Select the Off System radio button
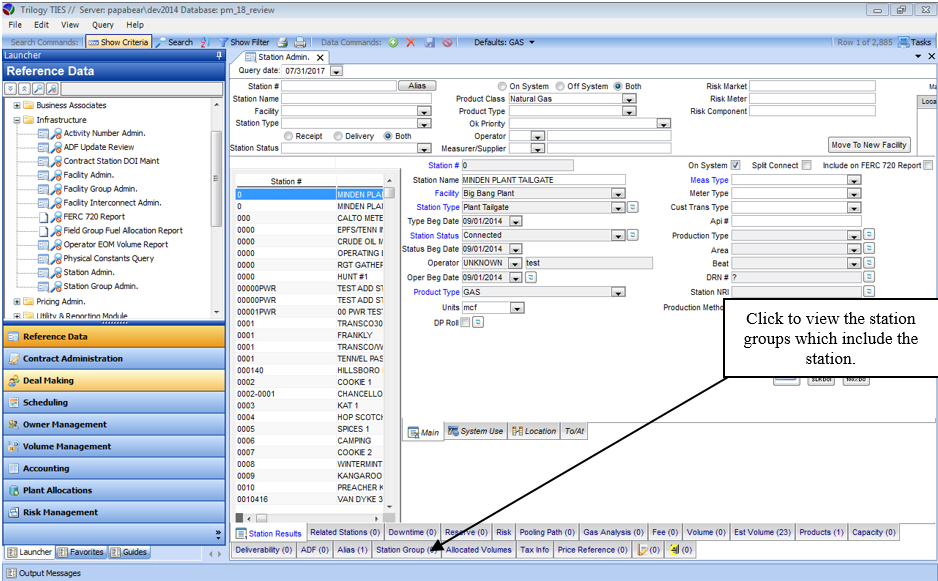The width and height of the screenshot is (938, 581). 561,87
